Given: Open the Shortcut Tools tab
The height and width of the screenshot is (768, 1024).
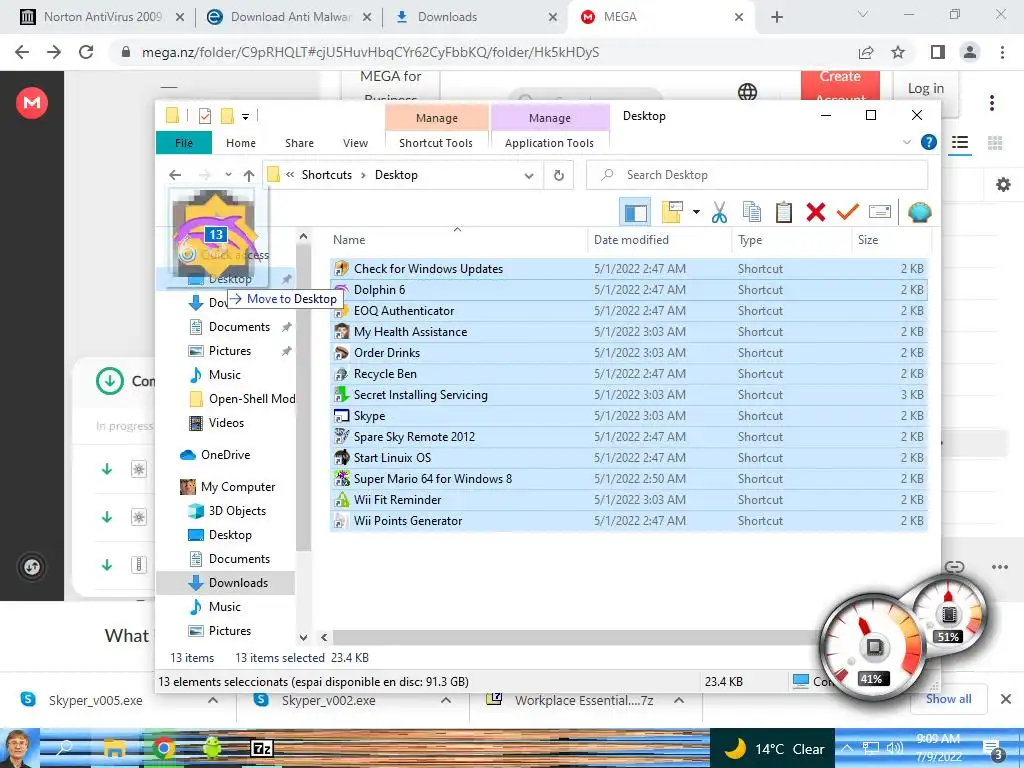Looking at the screenshot, I should [x=436, y=142].
